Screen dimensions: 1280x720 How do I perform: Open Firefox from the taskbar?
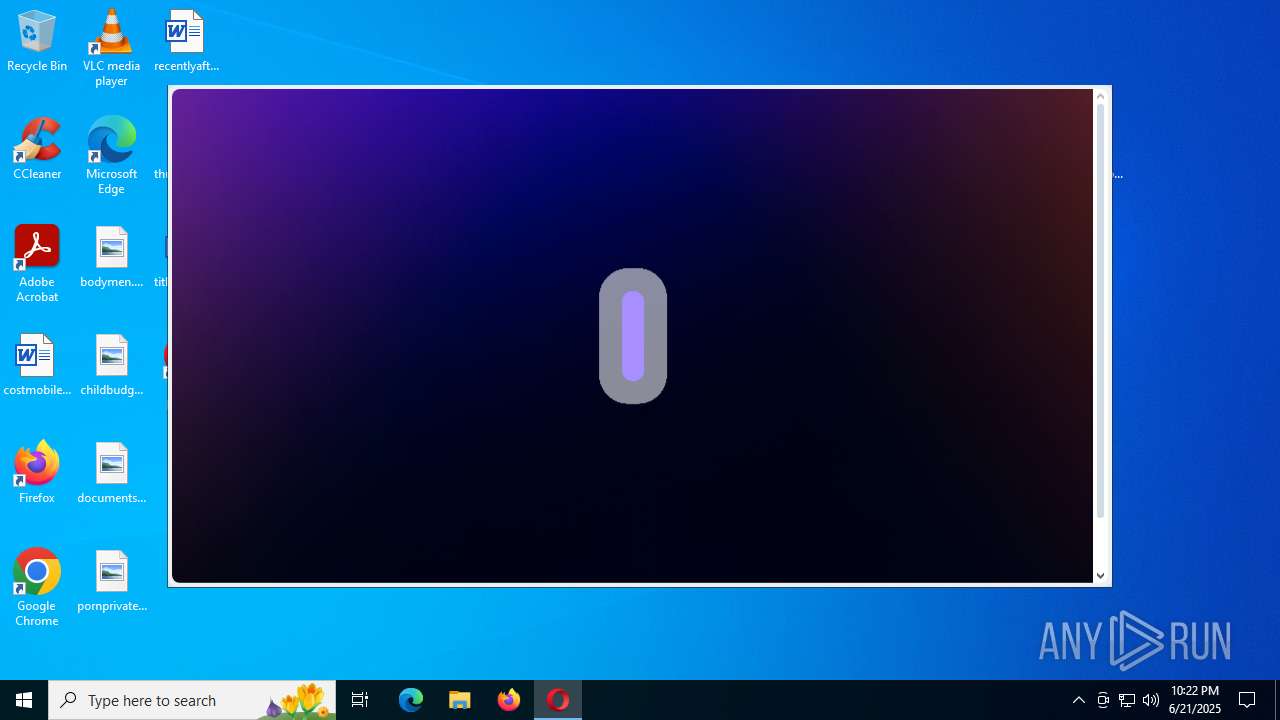509,700
